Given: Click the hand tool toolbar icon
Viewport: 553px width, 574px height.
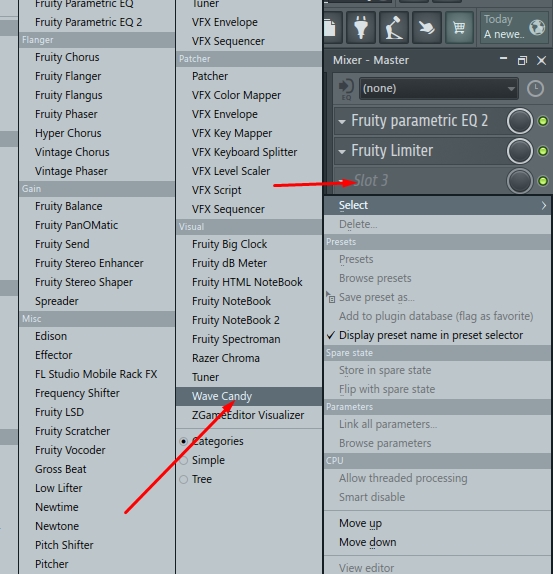Looking at the screenshot, I should (x=426, y=27).
